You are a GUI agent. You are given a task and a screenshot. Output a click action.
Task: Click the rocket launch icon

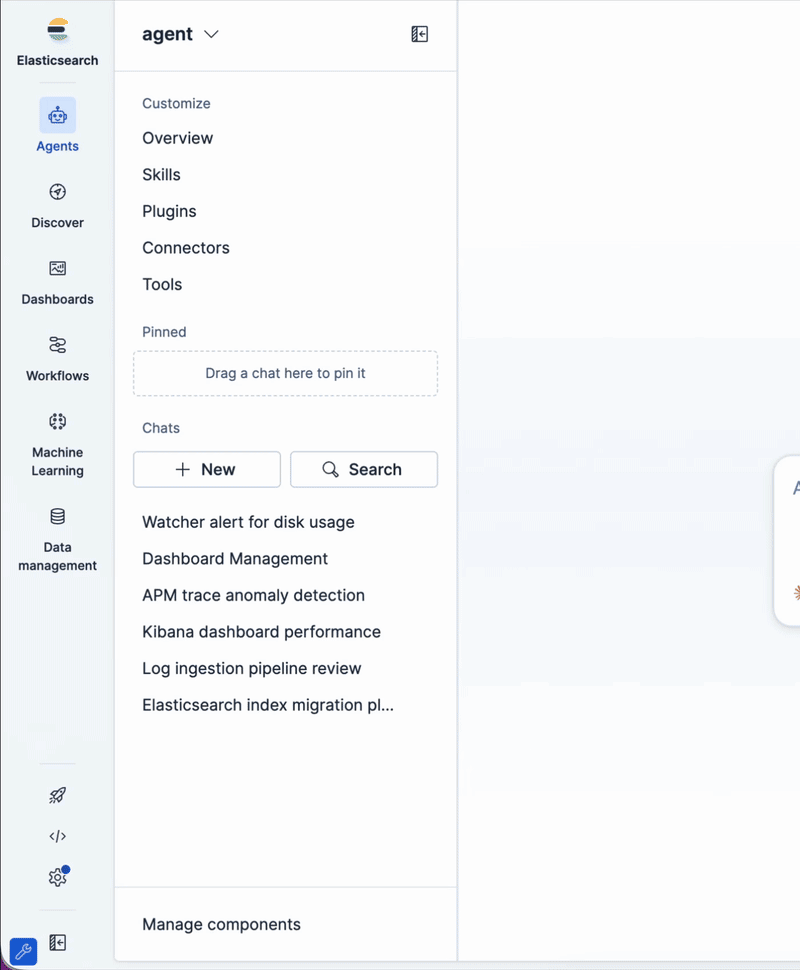(58, 795)
